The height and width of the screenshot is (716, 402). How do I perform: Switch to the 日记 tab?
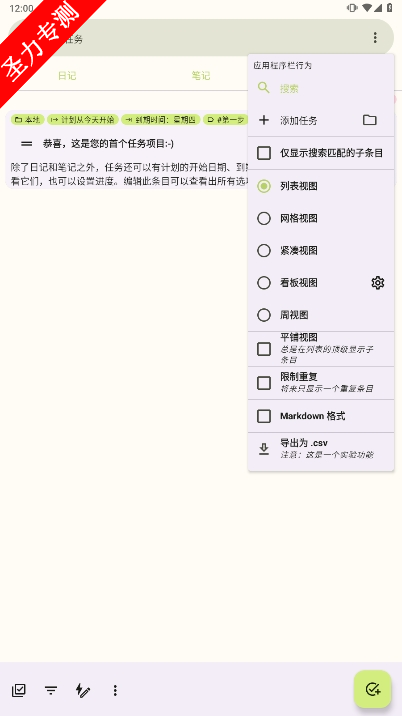(x=67, y=76)
